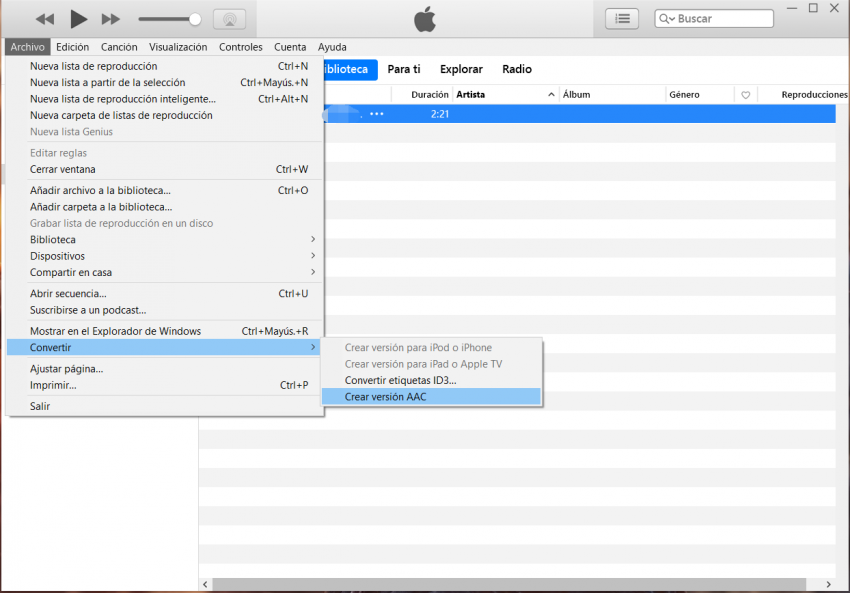Type in the Buscar search field

click(722, 19)
